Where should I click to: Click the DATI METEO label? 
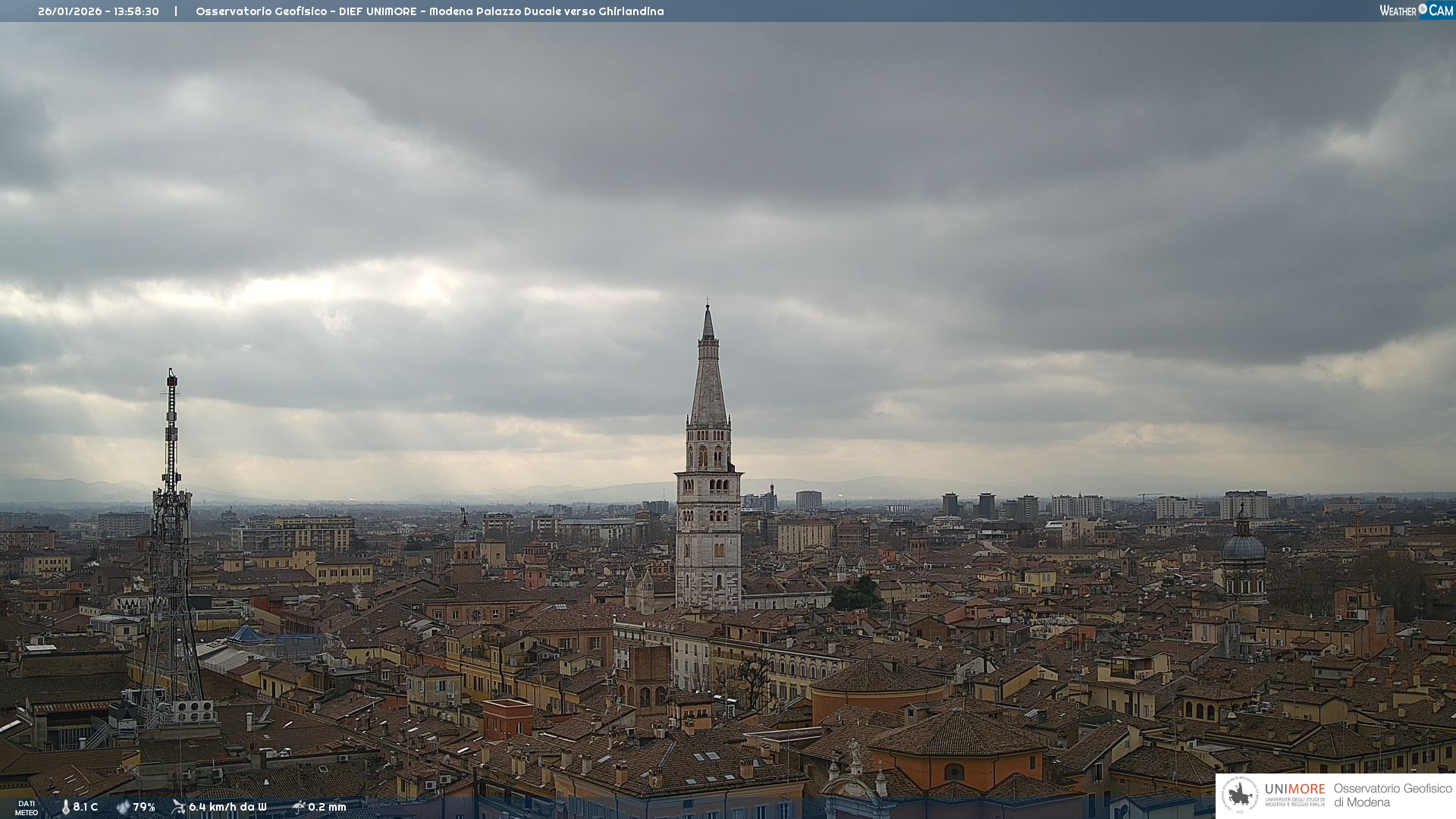point(27,808)
